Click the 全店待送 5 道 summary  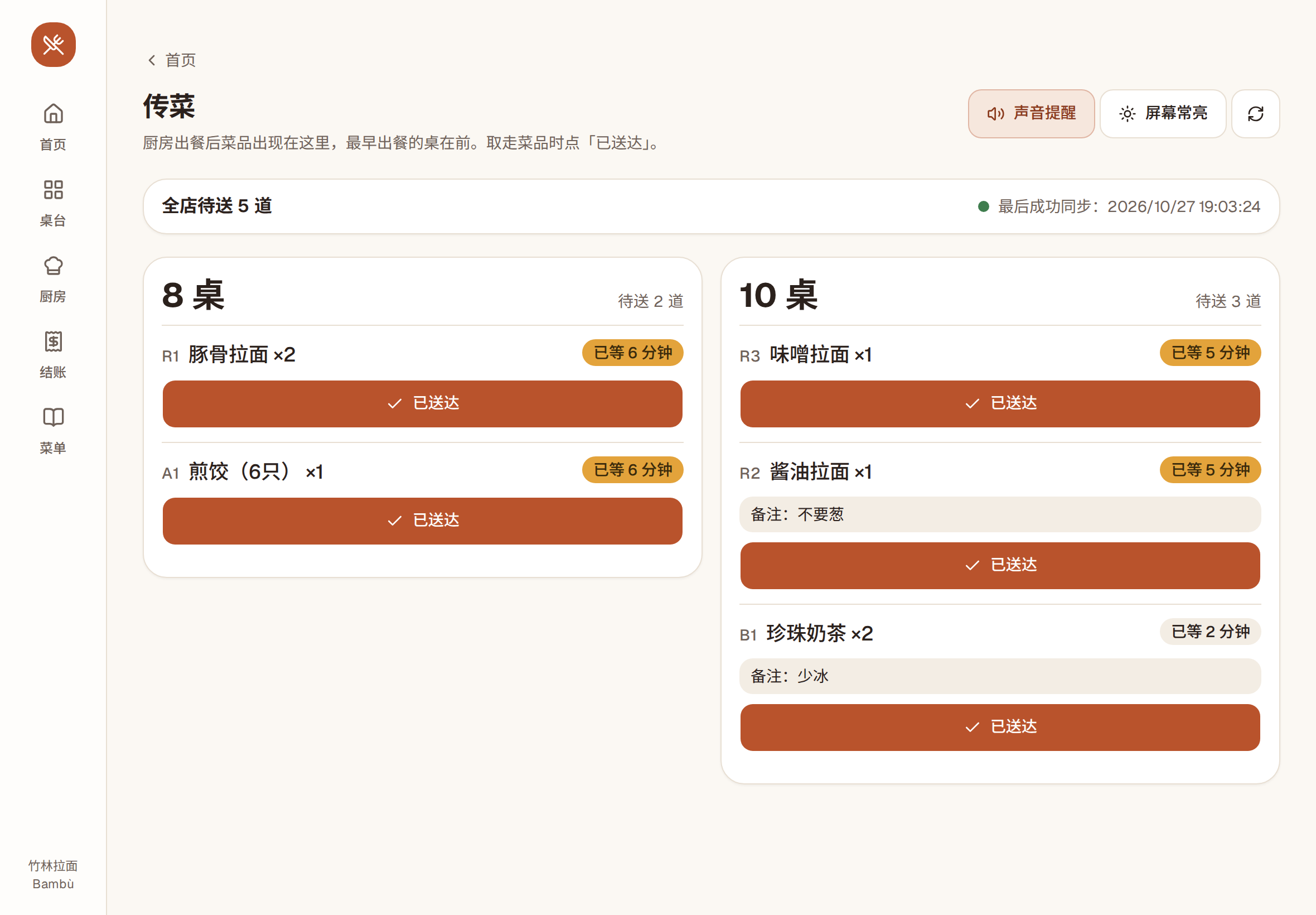click(216, 206)
